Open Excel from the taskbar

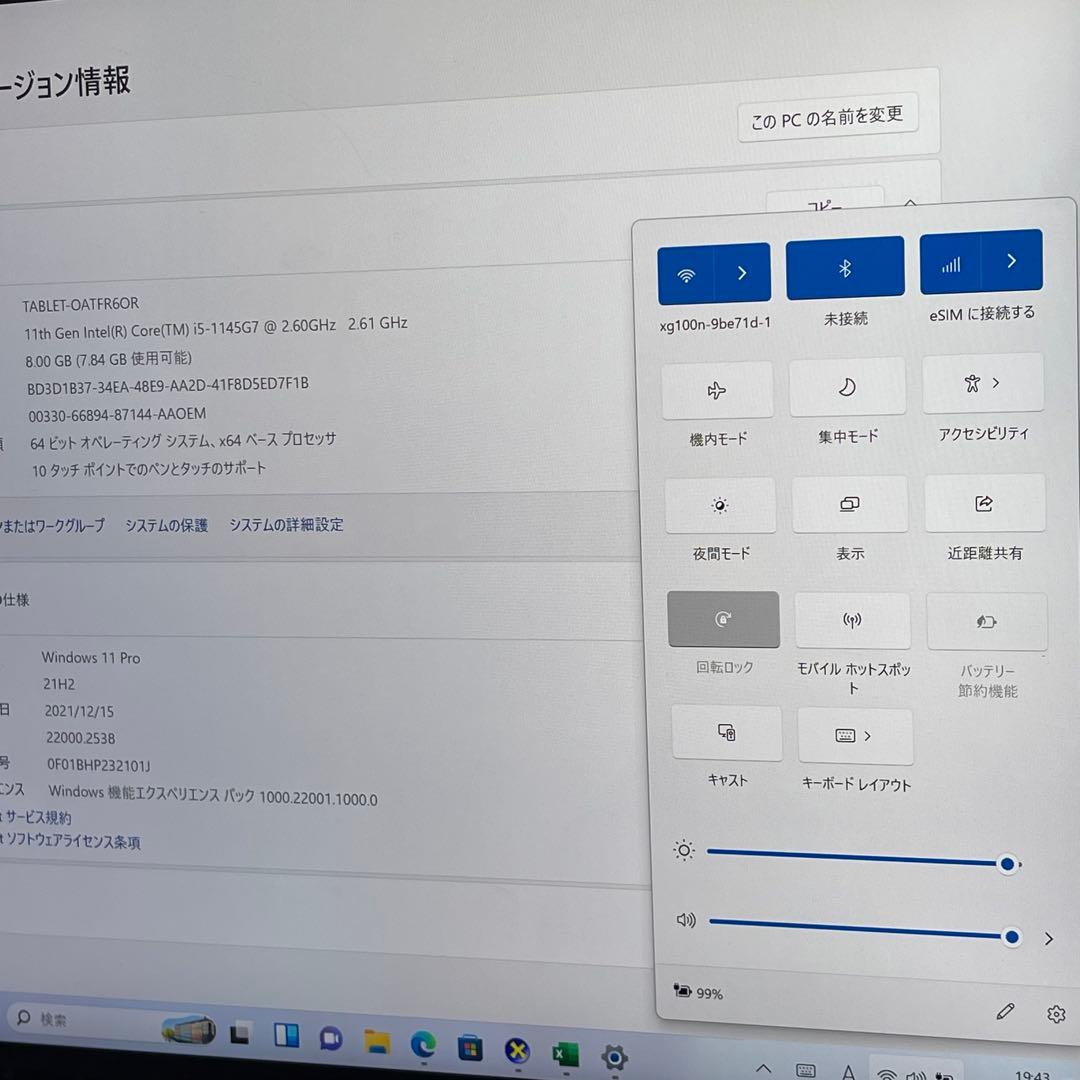pyautogui.click(x=565, y=1055)
